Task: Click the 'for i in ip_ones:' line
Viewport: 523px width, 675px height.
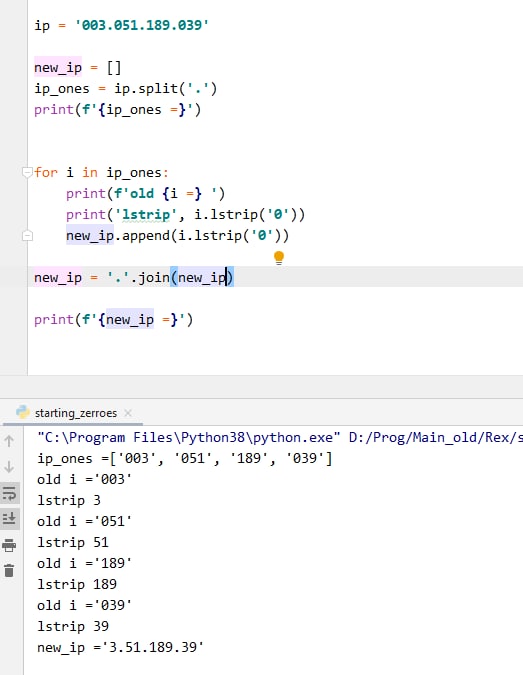Action: [101, 173]
